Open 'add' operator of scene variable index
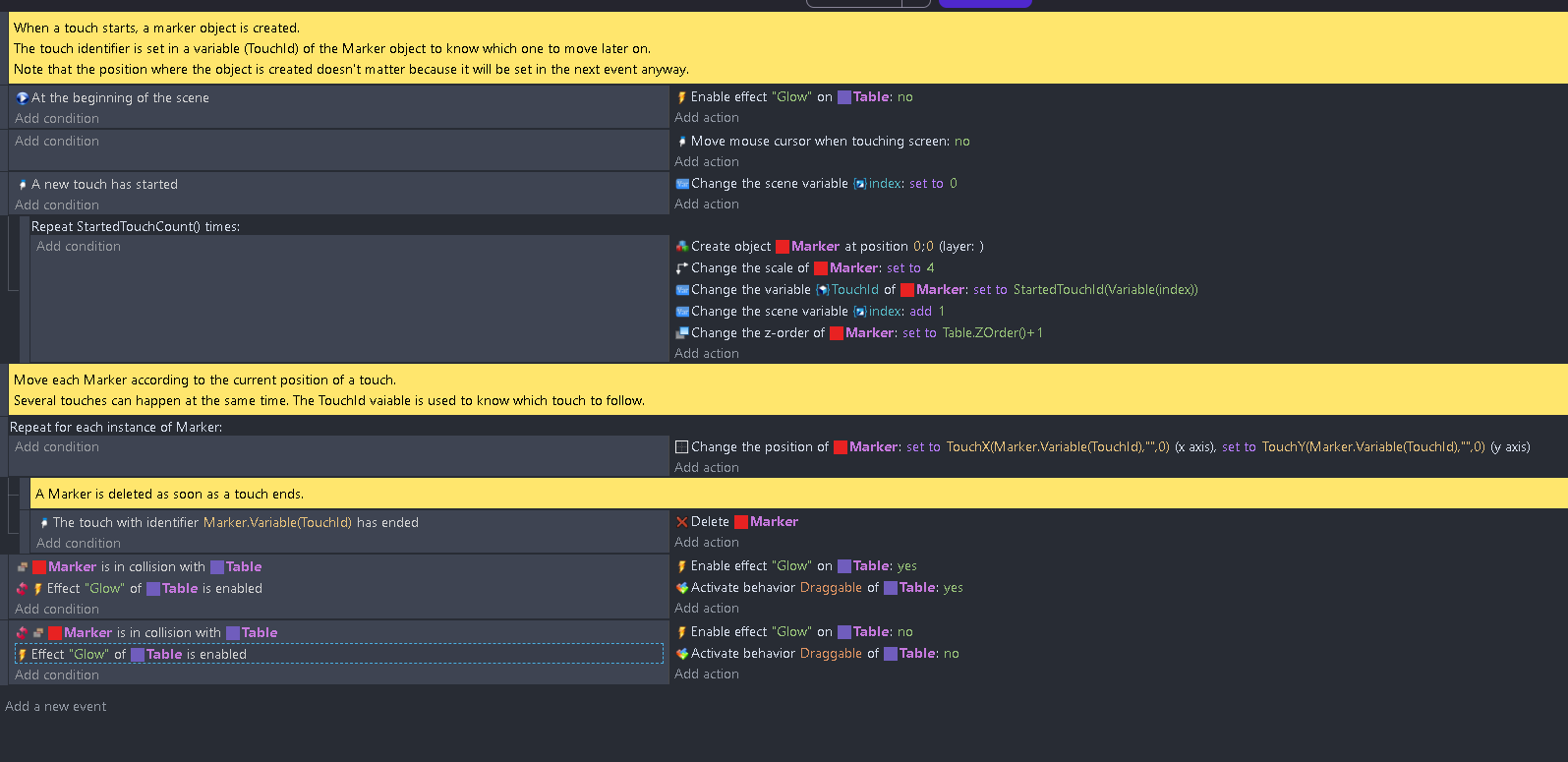Image resolution: width=1568 pixels, height=762 pixels. (920, 312)
